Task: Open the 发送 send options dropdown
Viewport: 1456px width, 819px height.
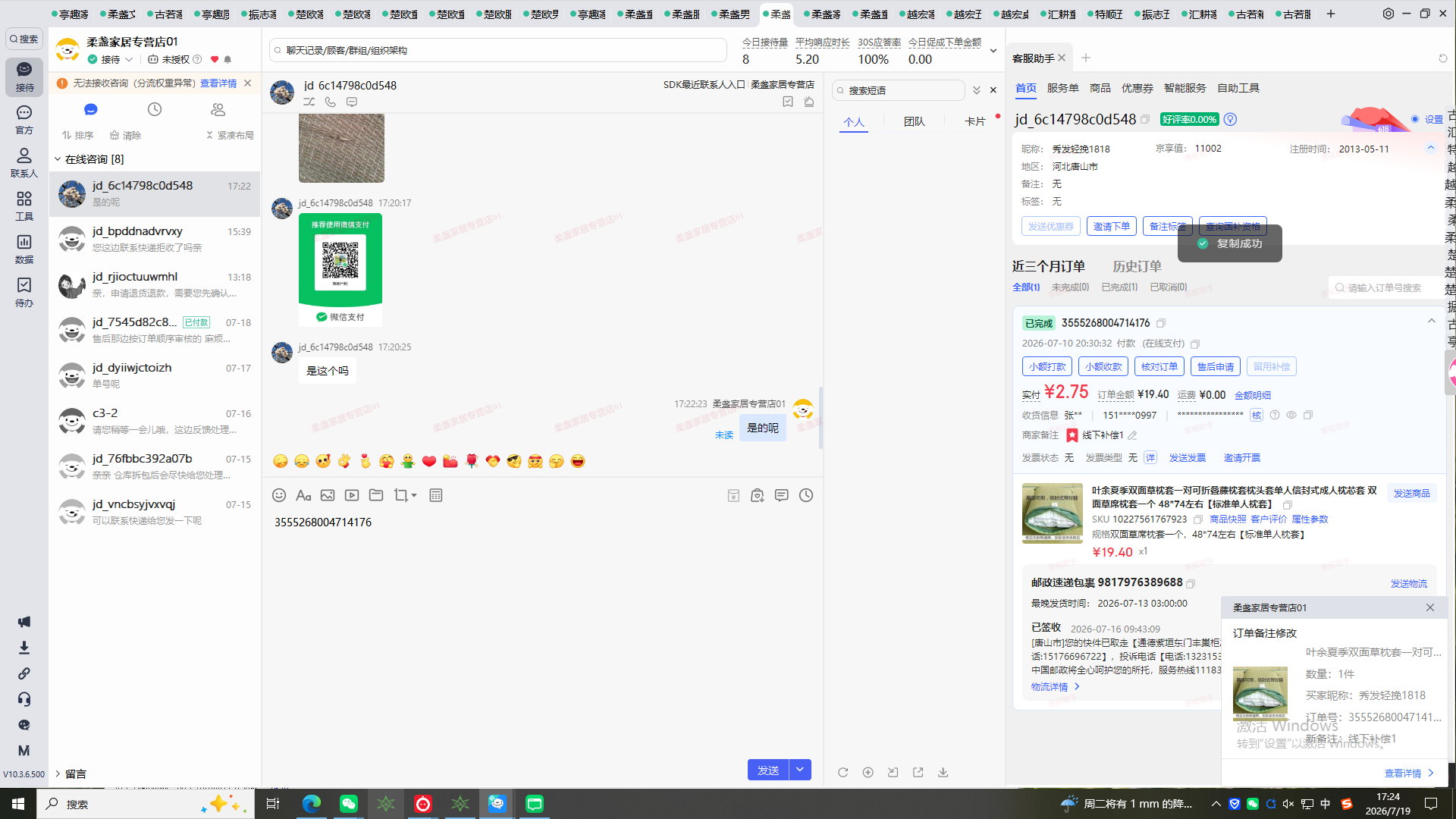Action: [800, 770]
